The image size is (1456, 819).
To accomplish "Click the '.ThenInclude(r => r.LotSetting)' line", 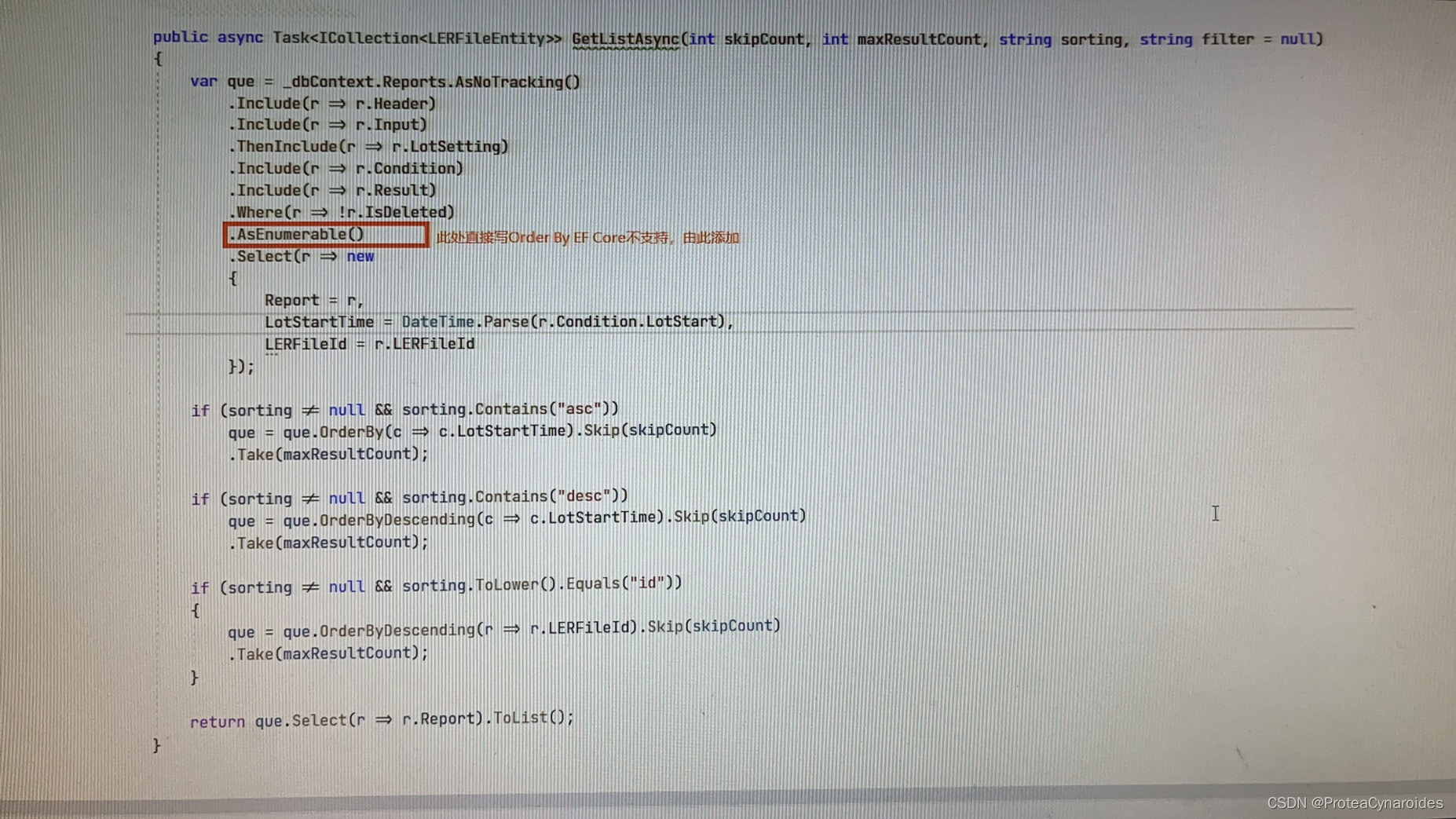I will pos(368,146).
